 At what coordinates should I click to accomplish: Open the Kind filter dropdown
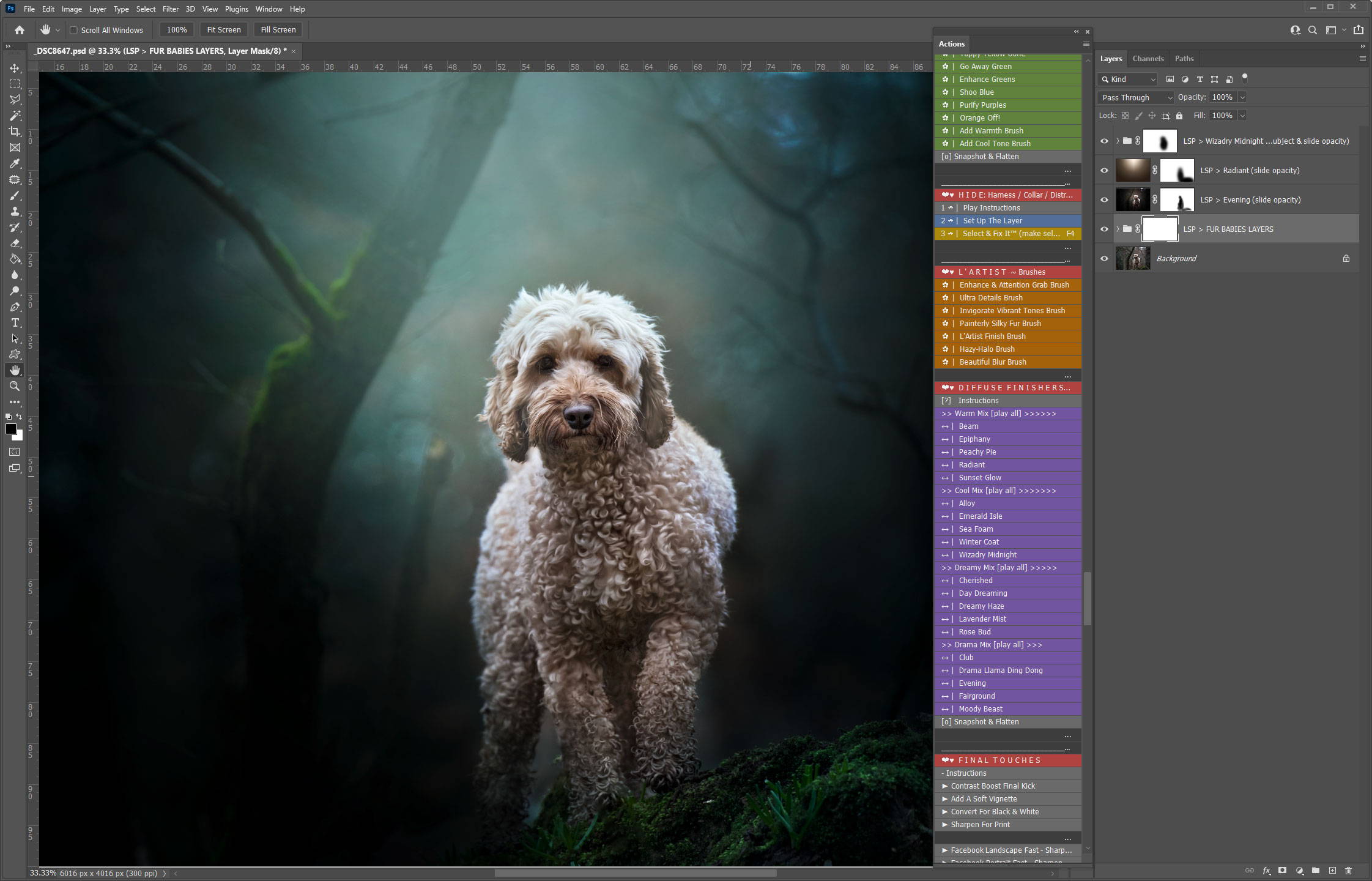click(1127, 79)
